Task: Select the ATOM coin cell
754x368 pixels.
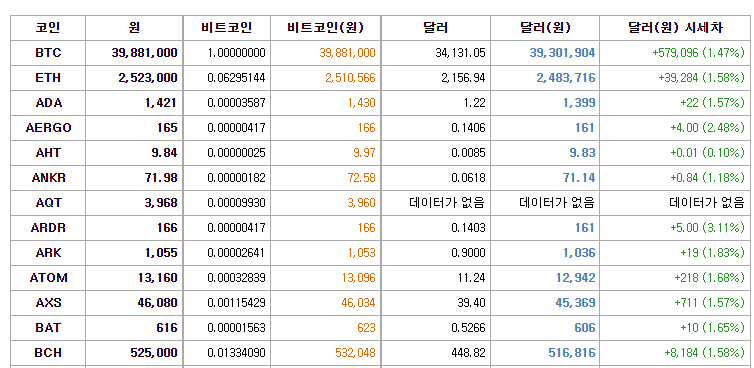Action: [48, 278]
